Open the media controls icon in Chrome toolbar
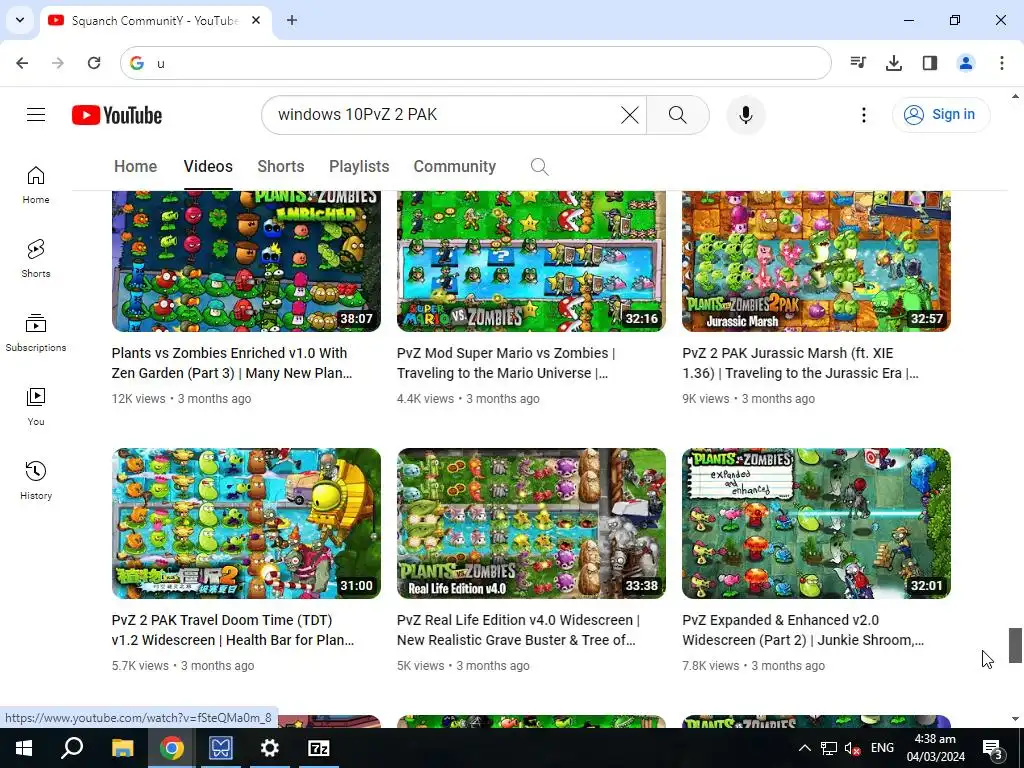 (x=858, y=63)
